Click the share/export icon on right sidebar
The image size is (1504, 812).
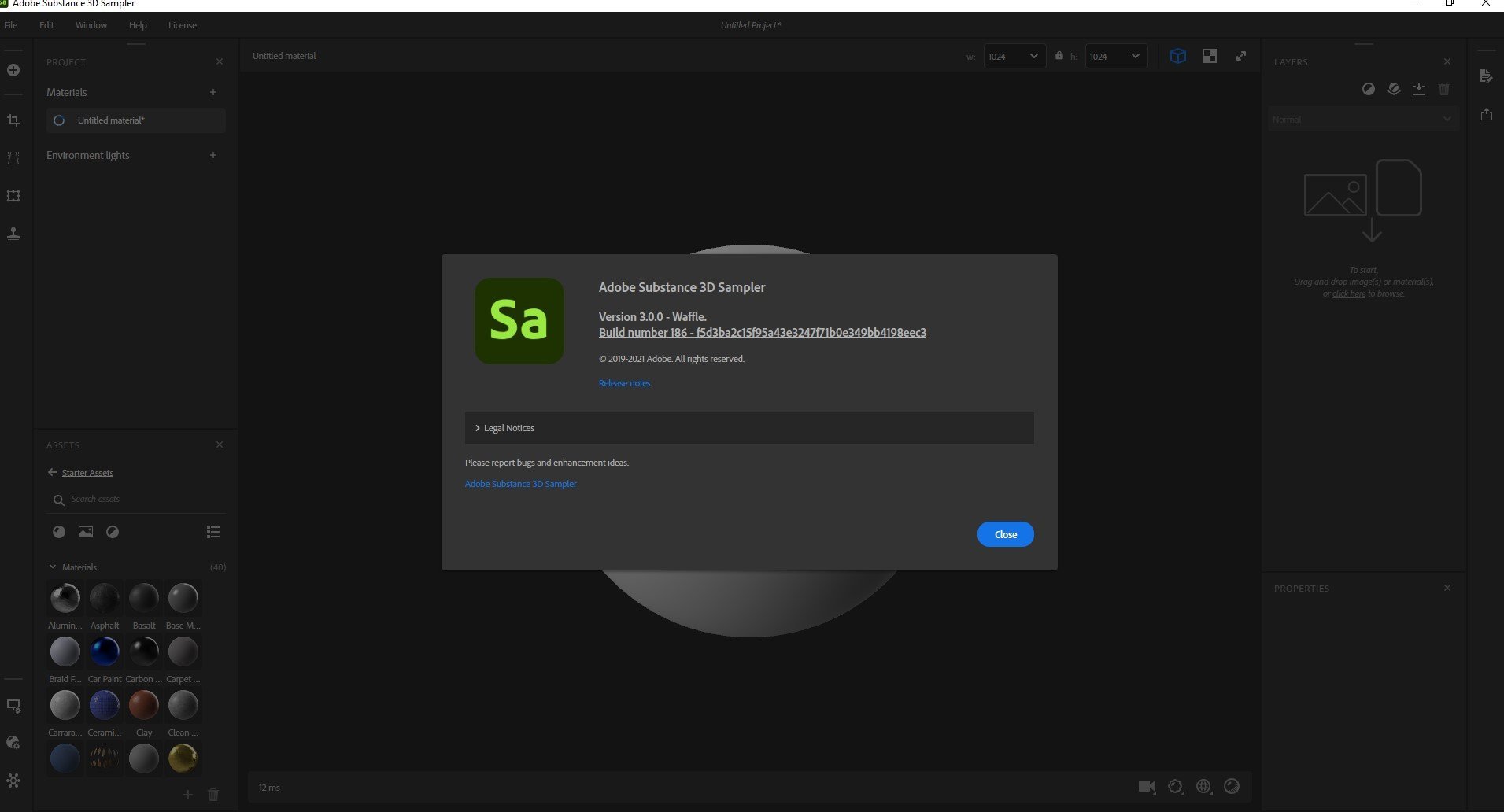(x=1486, y=114)
